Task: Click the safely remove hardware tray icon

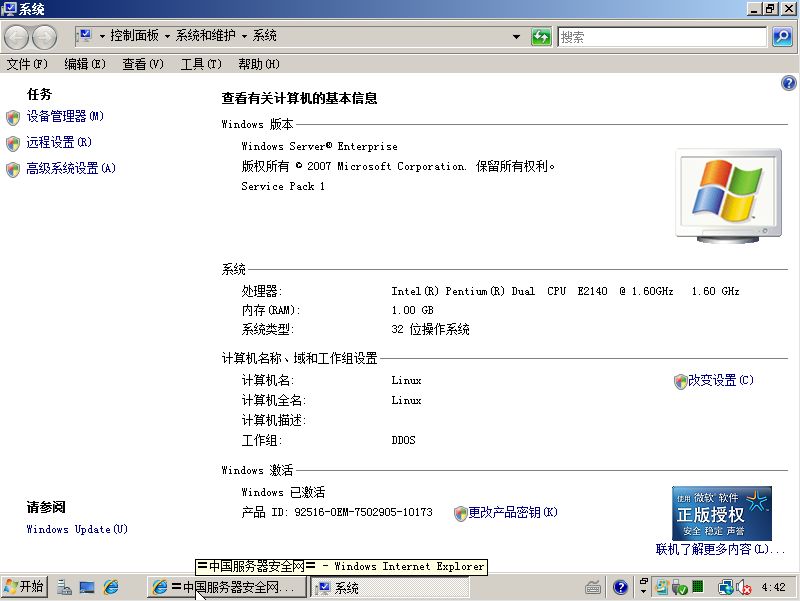Action: (680, 588)
